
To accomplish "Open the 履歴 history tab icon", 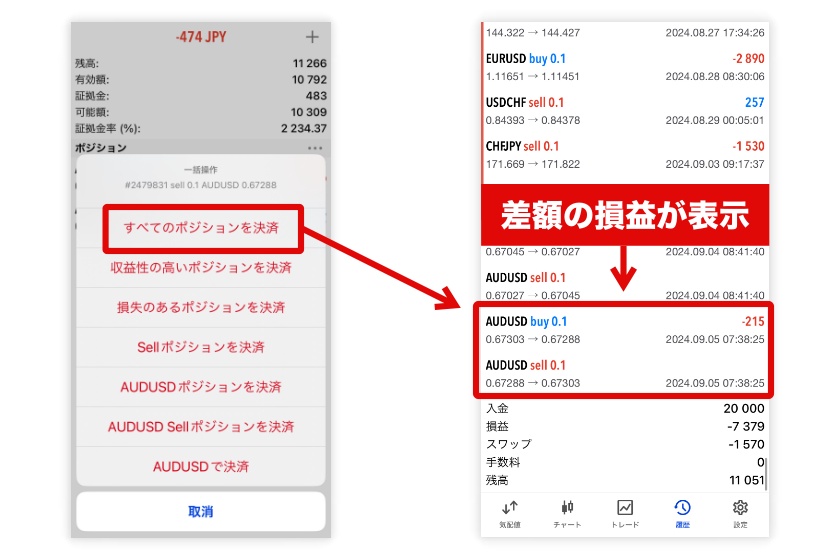I will click(682, 508).
